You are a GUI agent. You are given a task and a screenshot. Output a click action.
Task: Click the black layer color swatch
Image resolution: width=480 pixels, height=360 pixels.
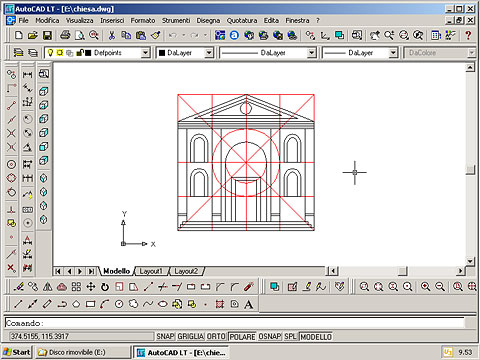click(88, 53)
